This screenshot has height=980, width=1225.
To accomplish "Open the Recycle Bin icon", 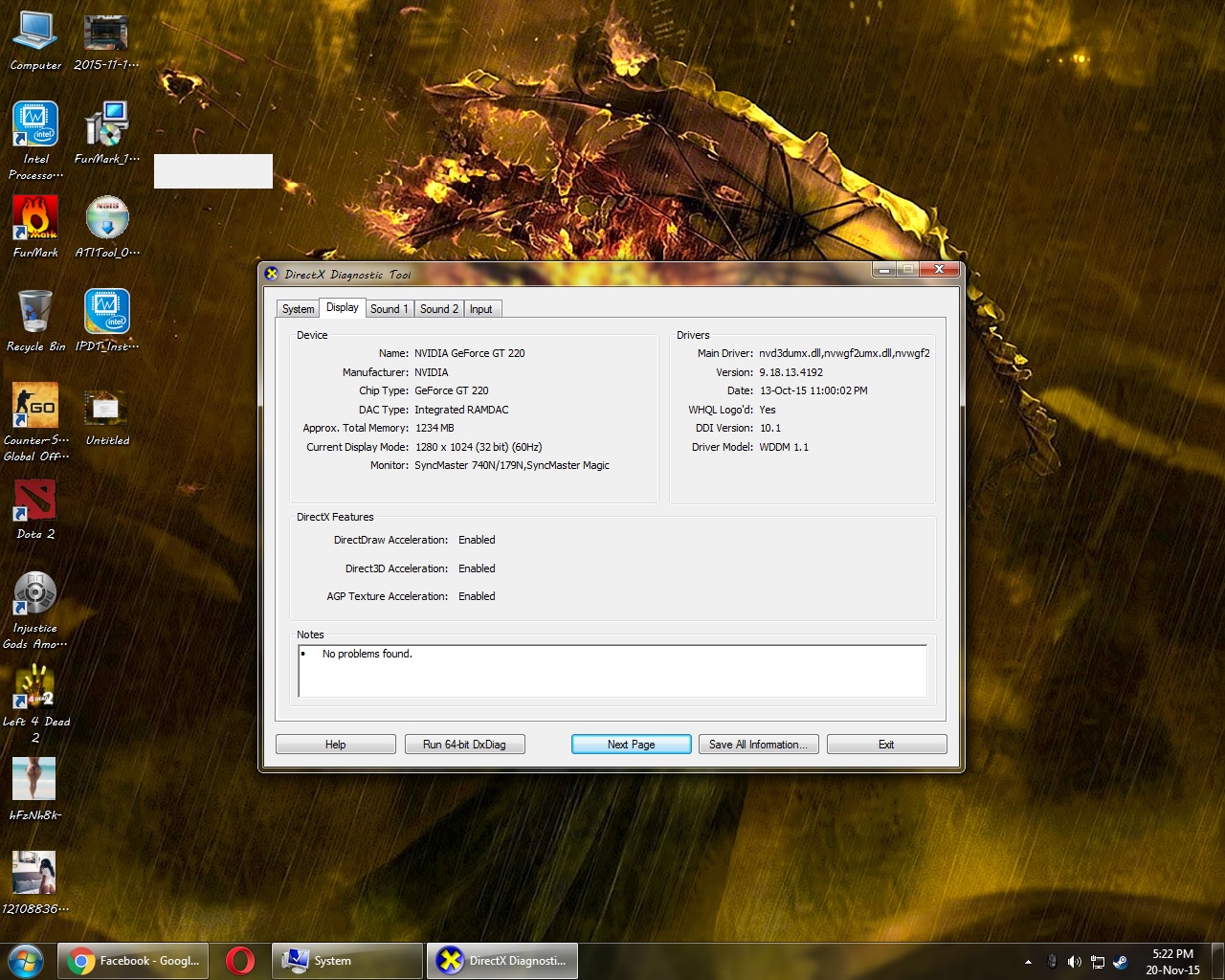I will pos(35,321).
